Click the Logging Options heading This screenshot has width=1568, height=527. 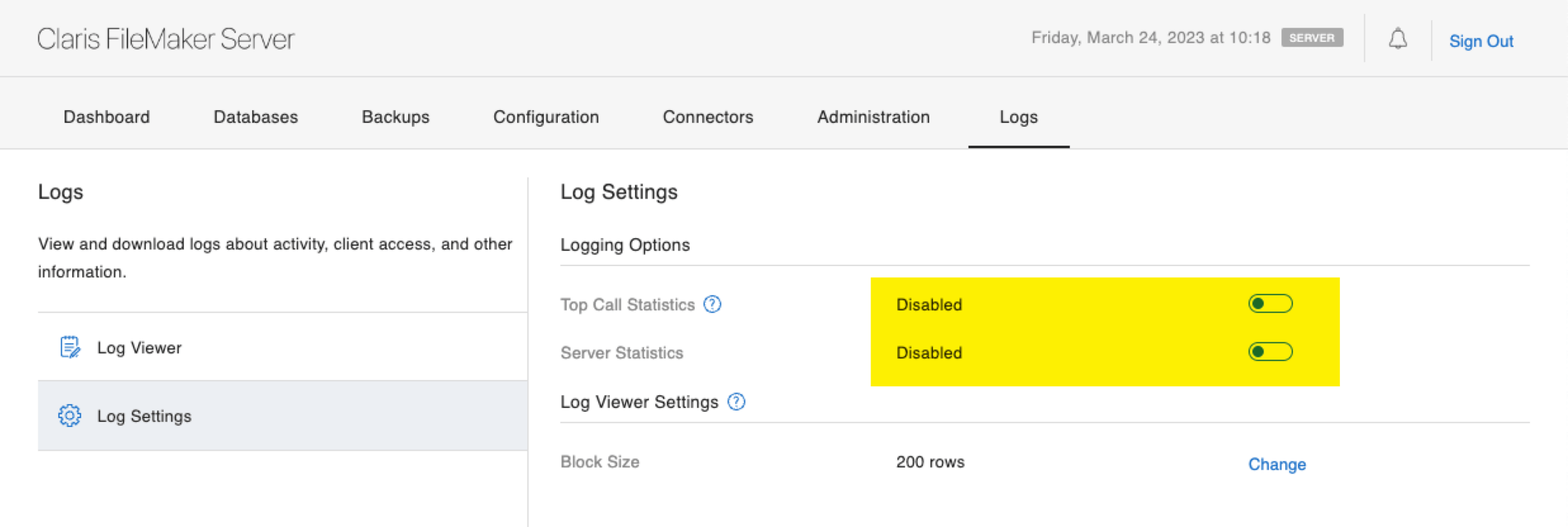pos(625,245)
